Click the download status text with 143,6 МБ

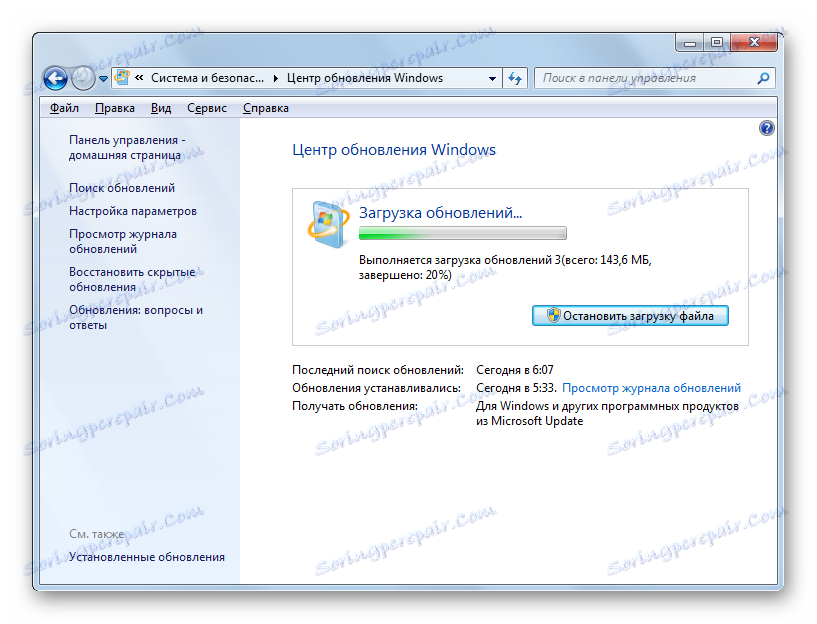pos(505,267)
